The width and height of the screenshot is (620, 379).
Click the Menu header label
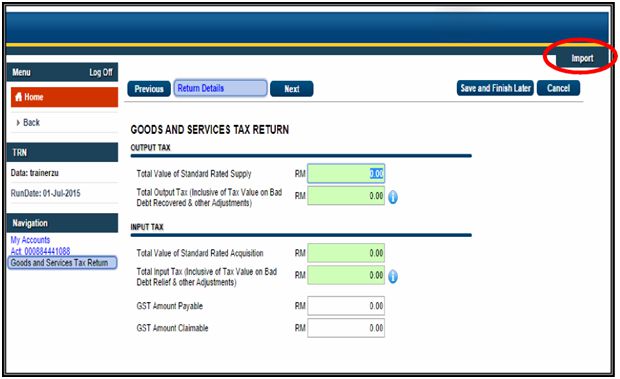tap(21, 72)
